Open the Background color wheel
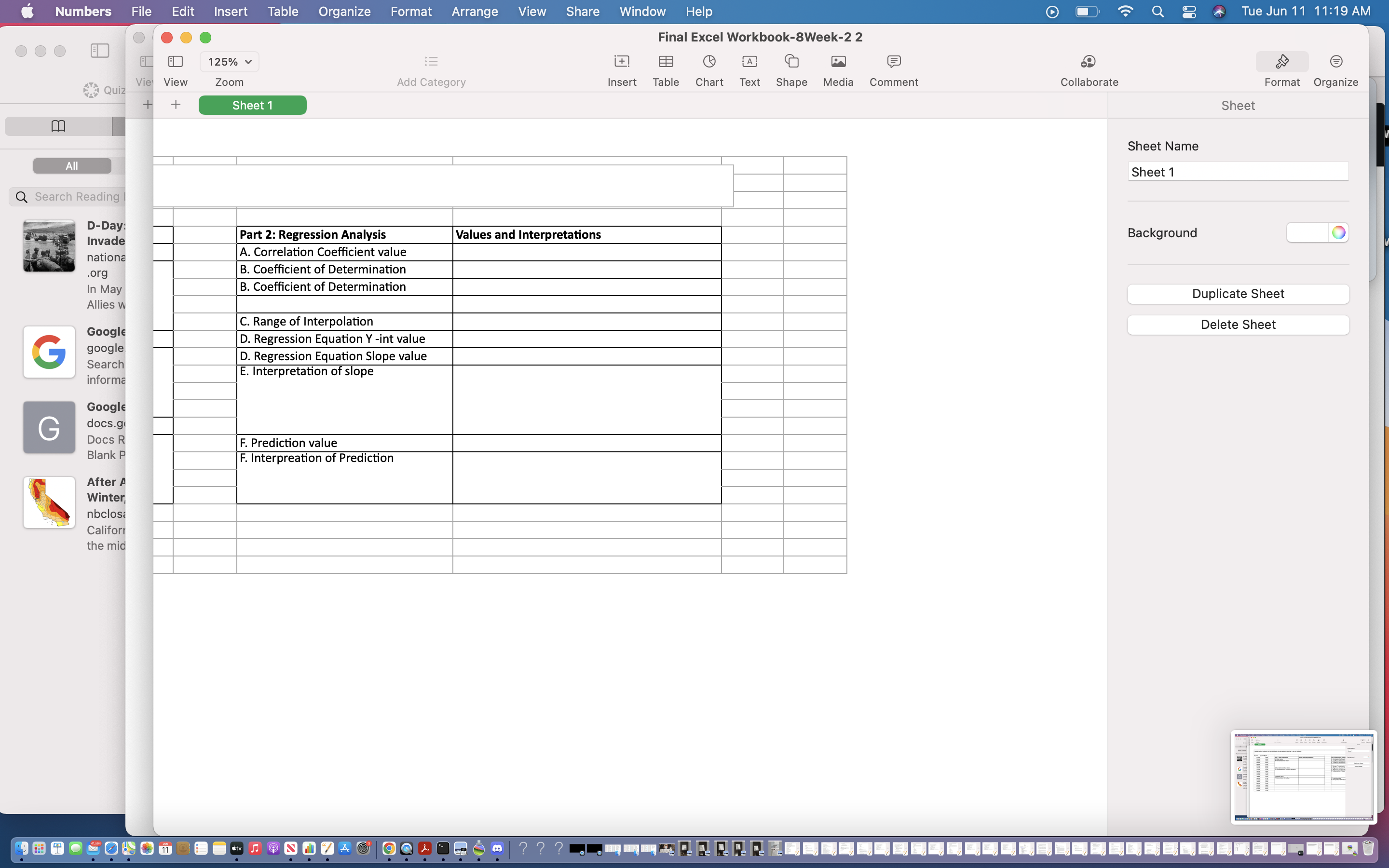Viewport: 1389px width, 868px height. tap(1338, 232)
